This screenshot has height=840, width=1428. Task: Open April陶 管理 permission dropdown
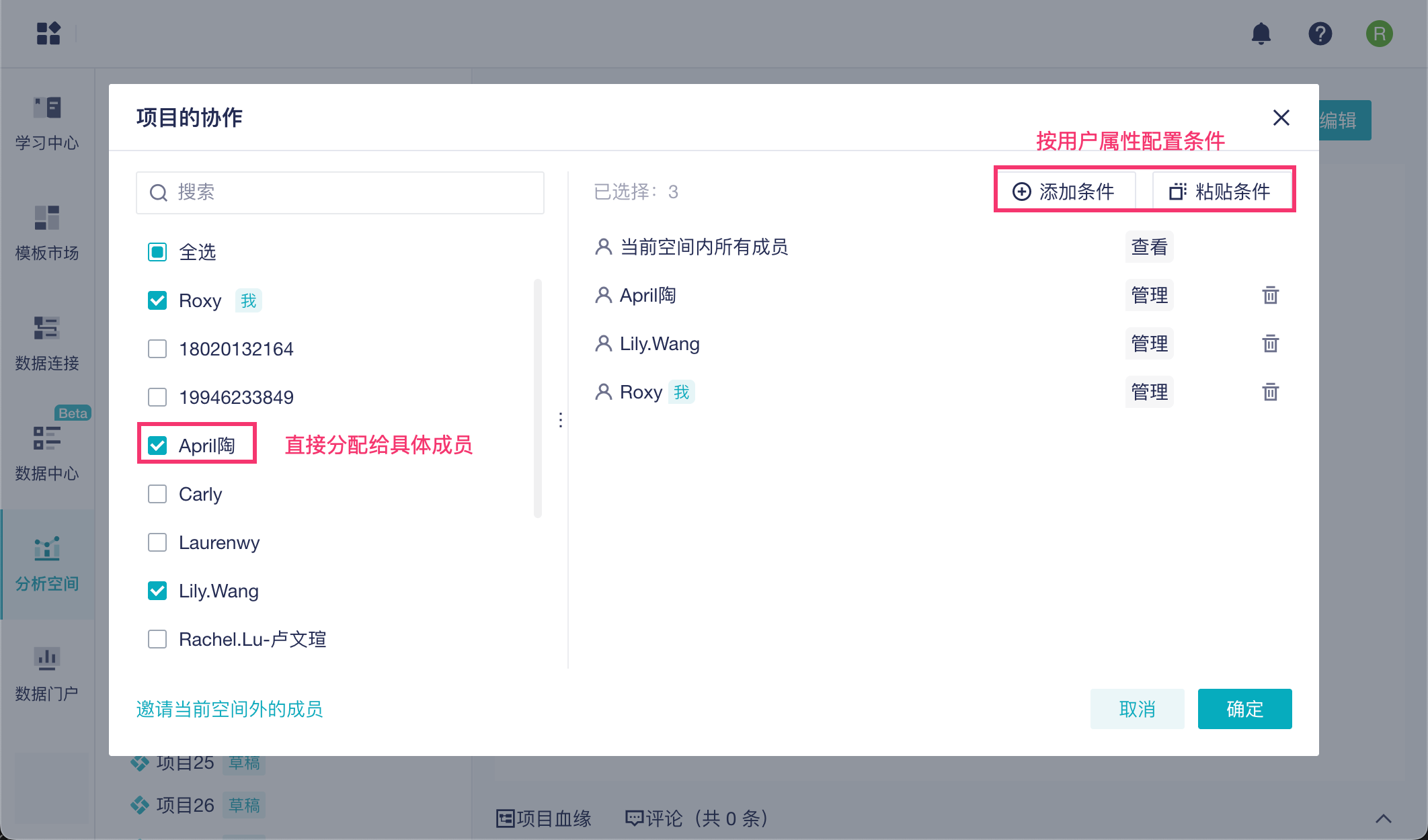click(1149, 295)
